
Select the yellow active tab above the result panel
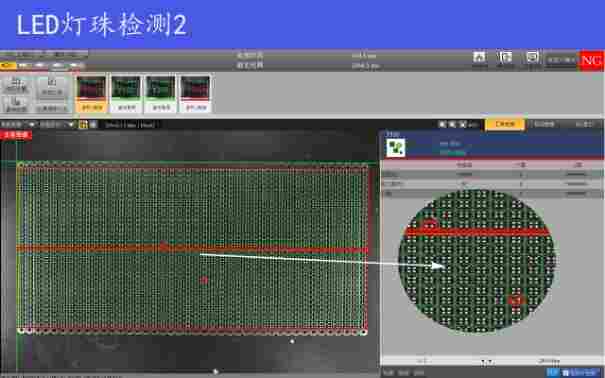[505, 124]
